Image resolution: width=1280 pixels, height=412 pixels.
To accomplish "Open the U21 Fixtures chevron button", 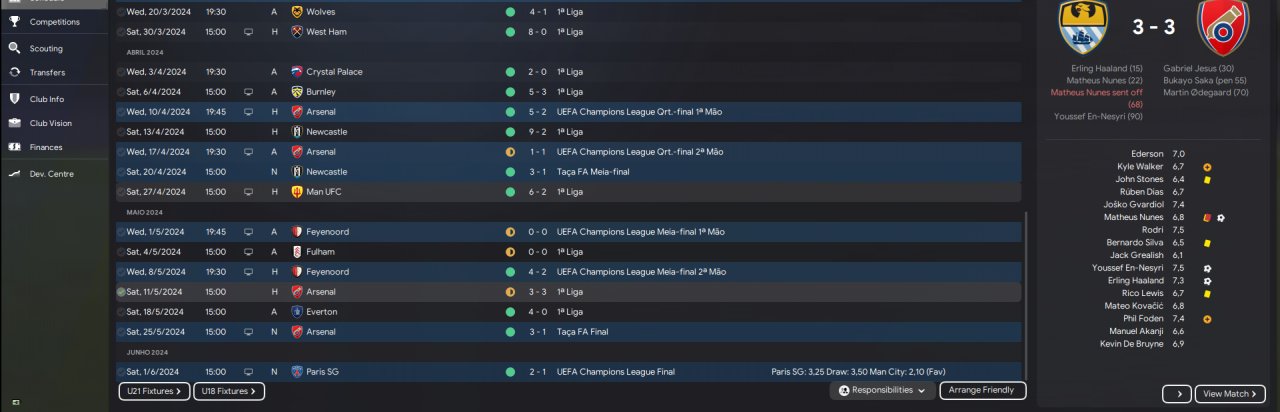I will 154,391.
